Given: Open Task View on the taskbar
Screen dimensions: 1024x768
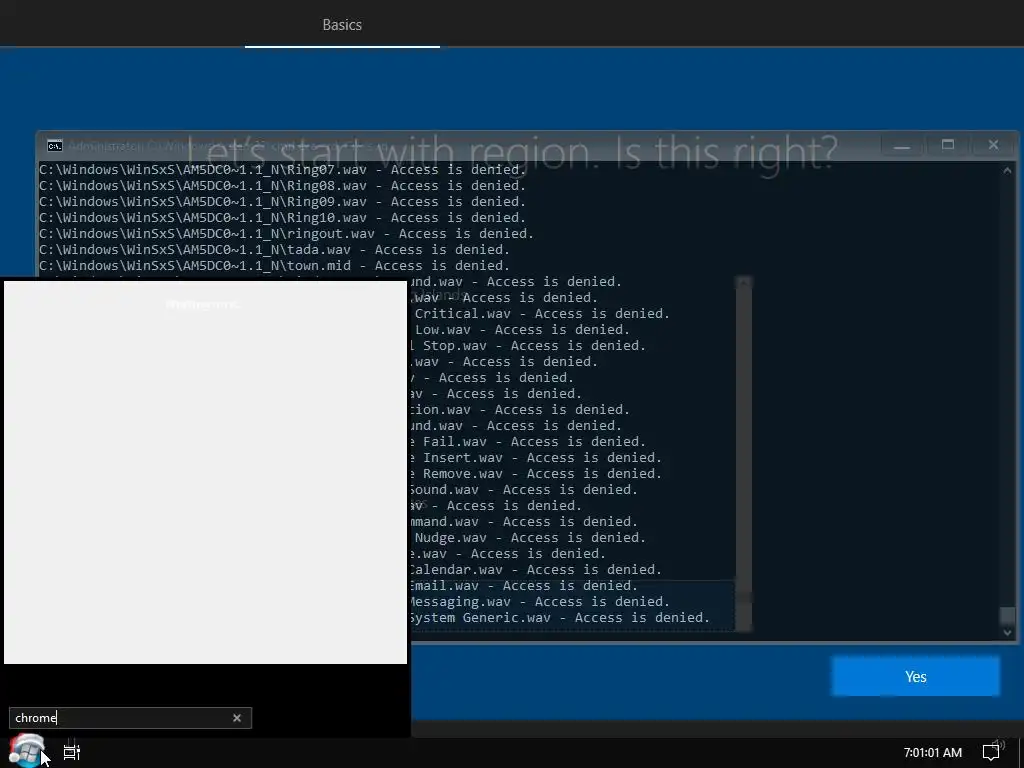Looking at the screenshot, I should coord(72,752).
